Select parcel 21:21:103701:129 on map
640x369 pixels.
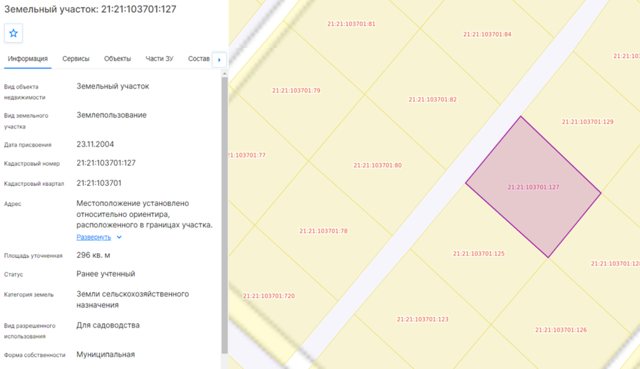[588, 122]
